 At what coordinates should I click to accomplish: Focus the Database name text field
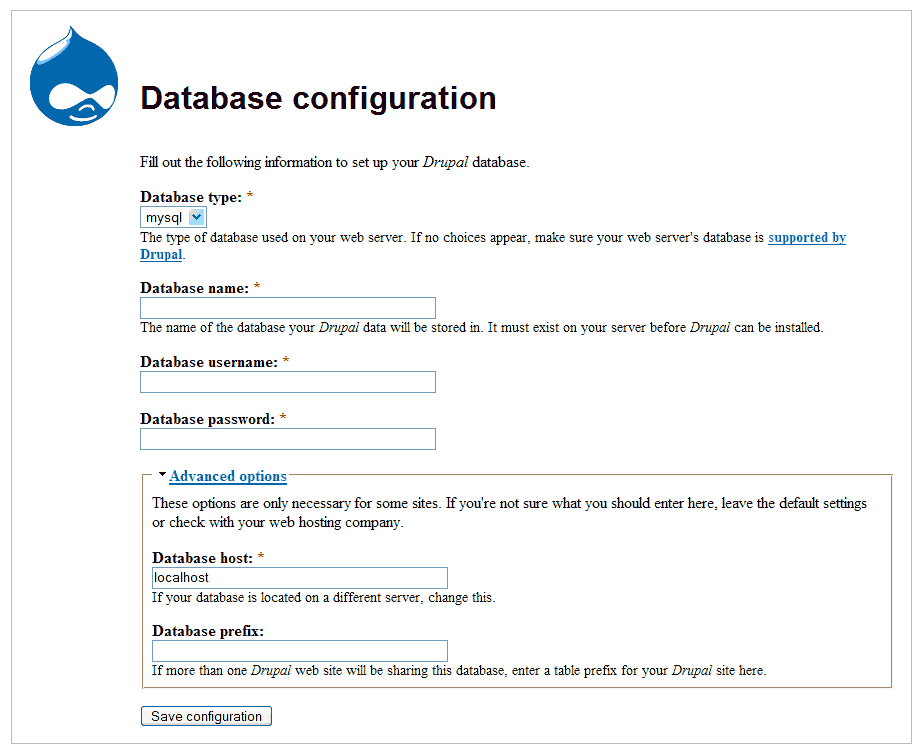tap(288, 308)
